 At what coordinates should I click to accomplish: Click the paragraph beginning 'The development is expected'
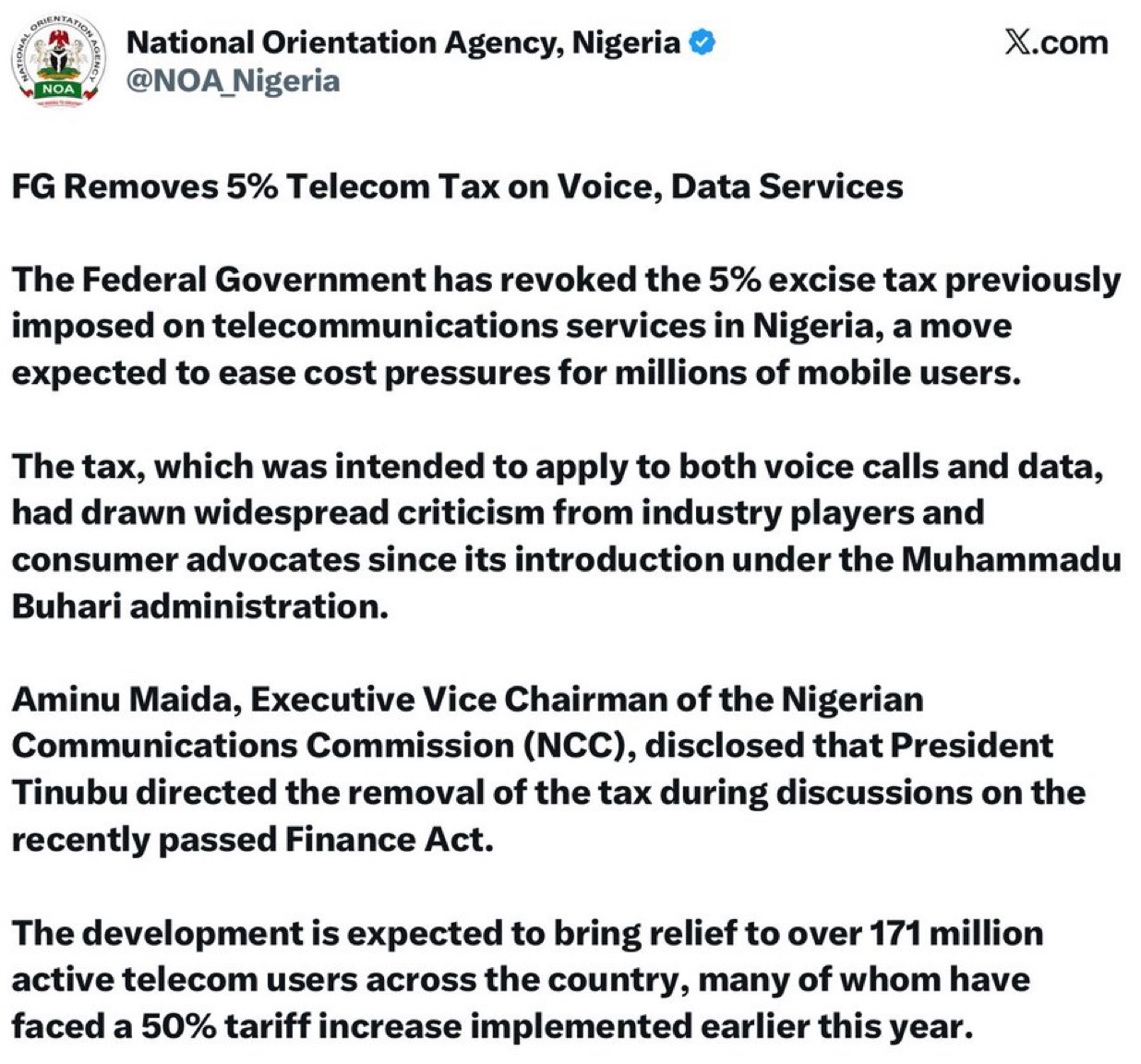[x=527, y=979]
